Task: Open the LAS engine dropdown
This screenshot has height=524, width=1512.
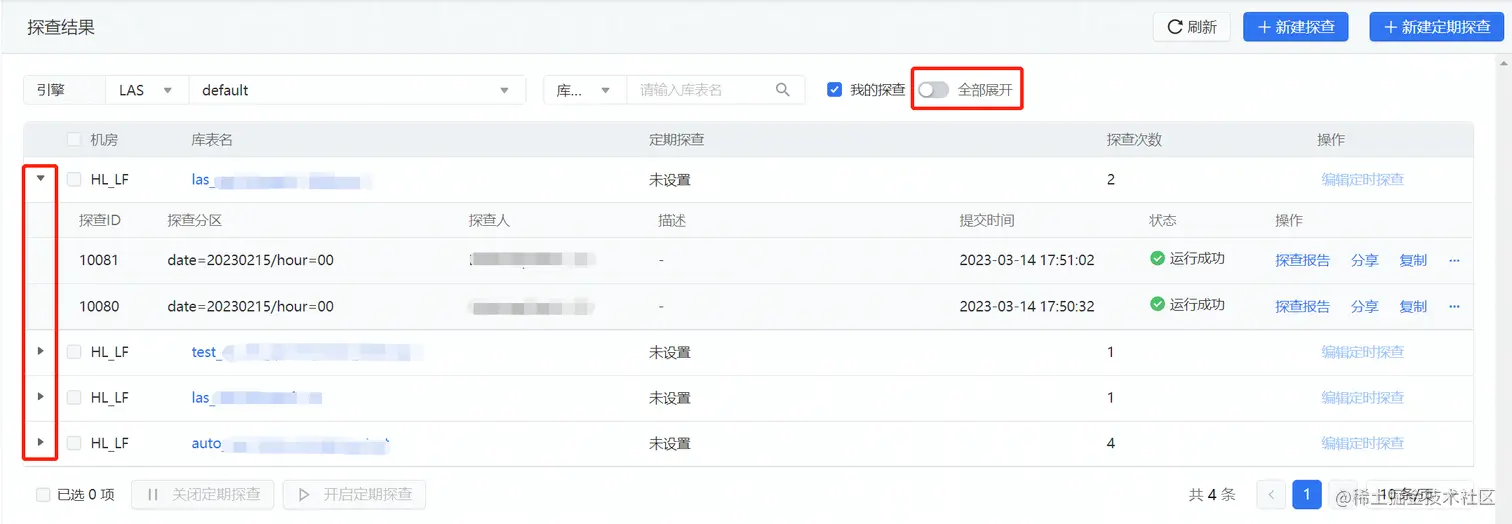Action: point(147,90)
